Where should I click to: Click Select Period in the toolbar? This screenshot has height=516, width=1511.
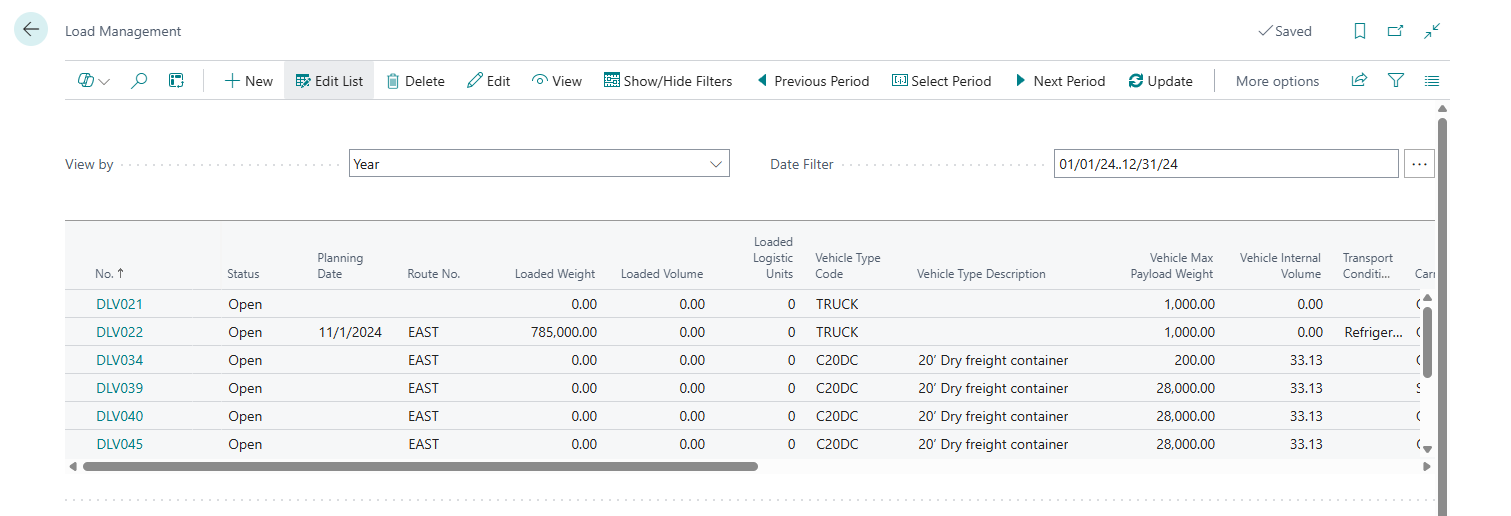(x=941, y=81)
